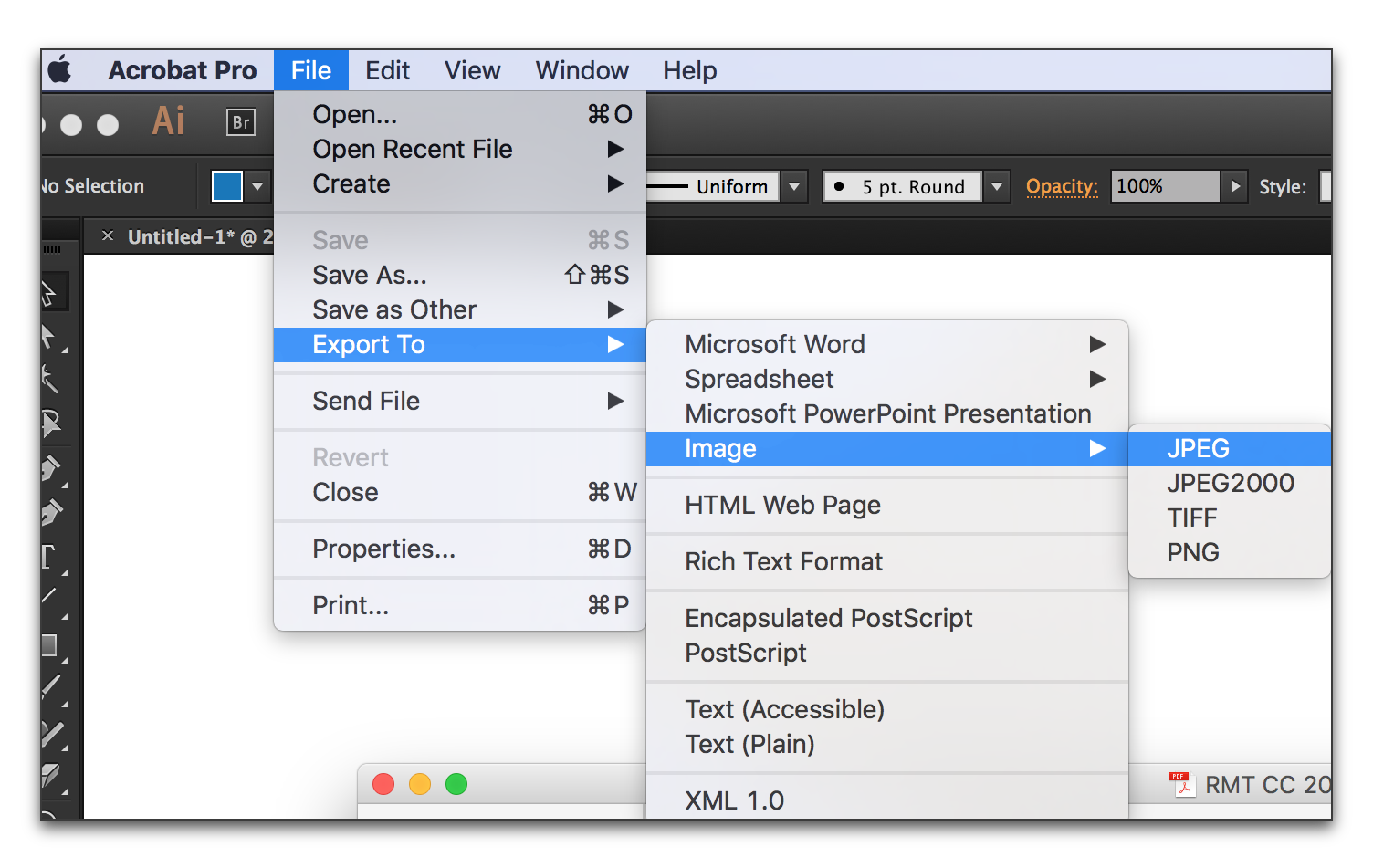
Task: Select the Rectangle tool
Action: [50, 645]
